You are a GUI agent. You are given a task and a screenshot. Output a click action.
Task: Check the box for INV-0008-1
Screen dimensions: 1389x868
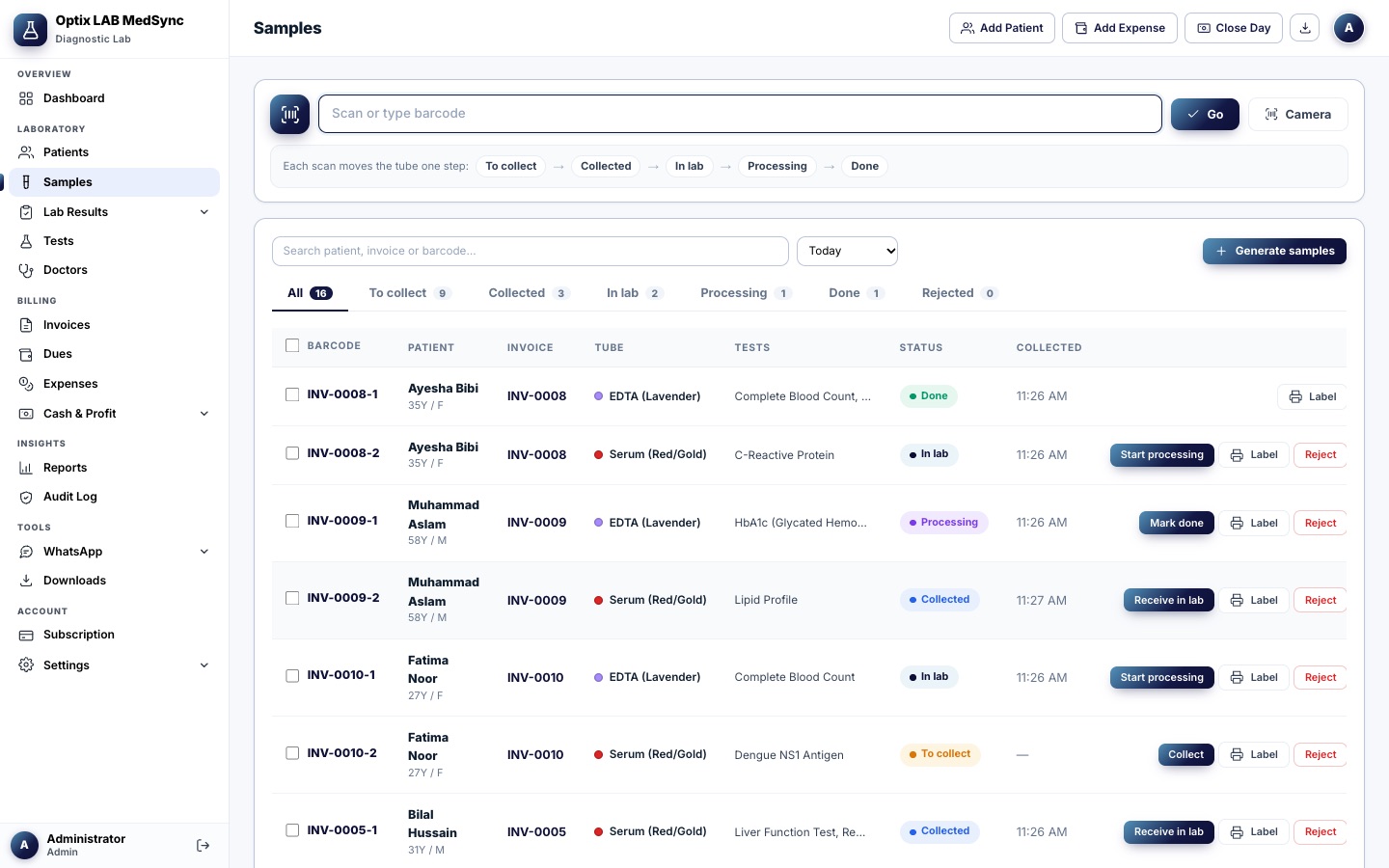[292, 394]
